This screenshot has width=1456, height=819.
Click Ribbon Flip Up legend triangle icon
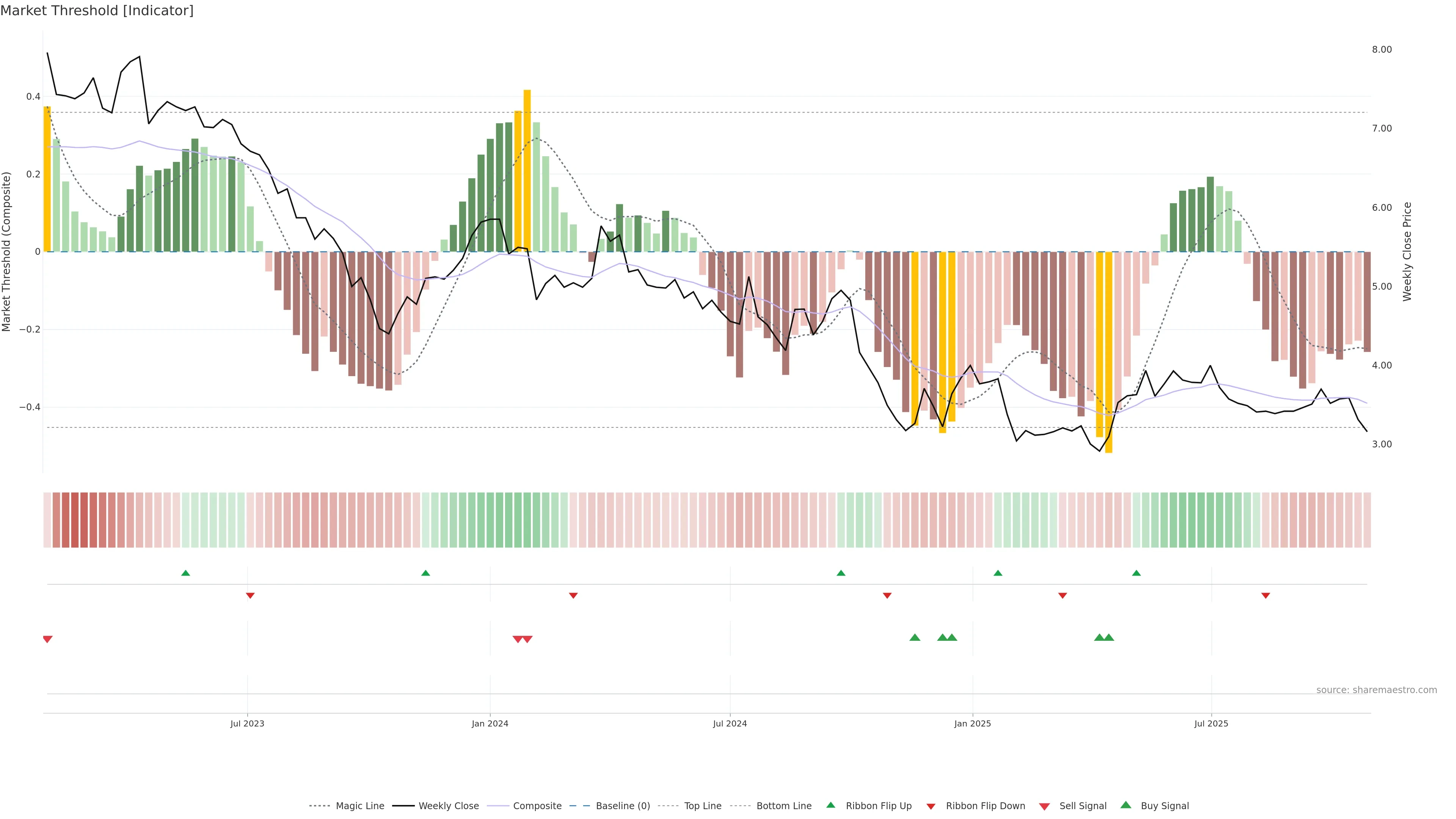click(830, 805)
